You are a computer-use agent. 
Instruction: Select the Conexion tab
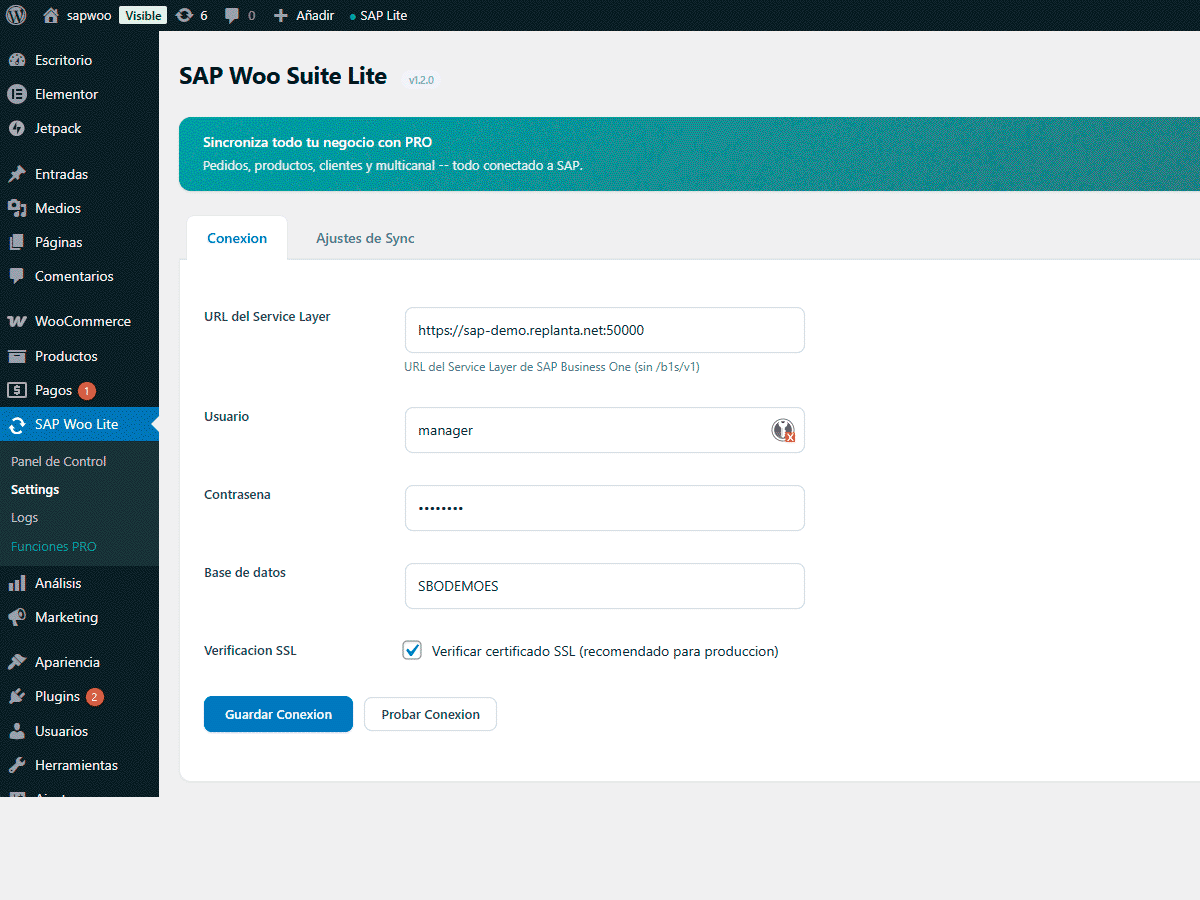[x=236, y=238]
